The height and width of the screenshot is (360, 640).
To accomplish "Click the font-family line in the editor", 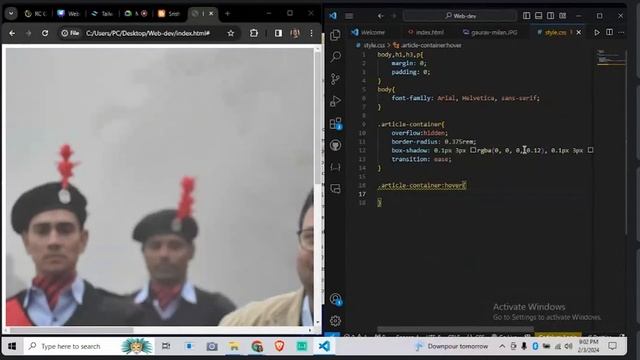I will coord(465,98).
